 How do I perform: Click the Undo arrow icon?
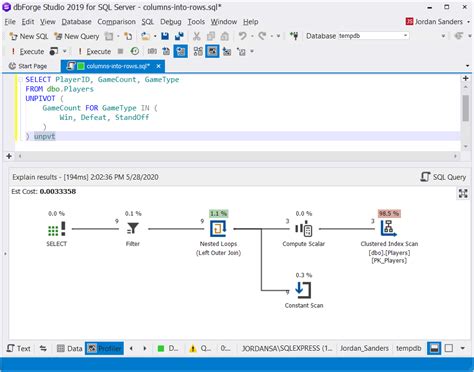243,36
